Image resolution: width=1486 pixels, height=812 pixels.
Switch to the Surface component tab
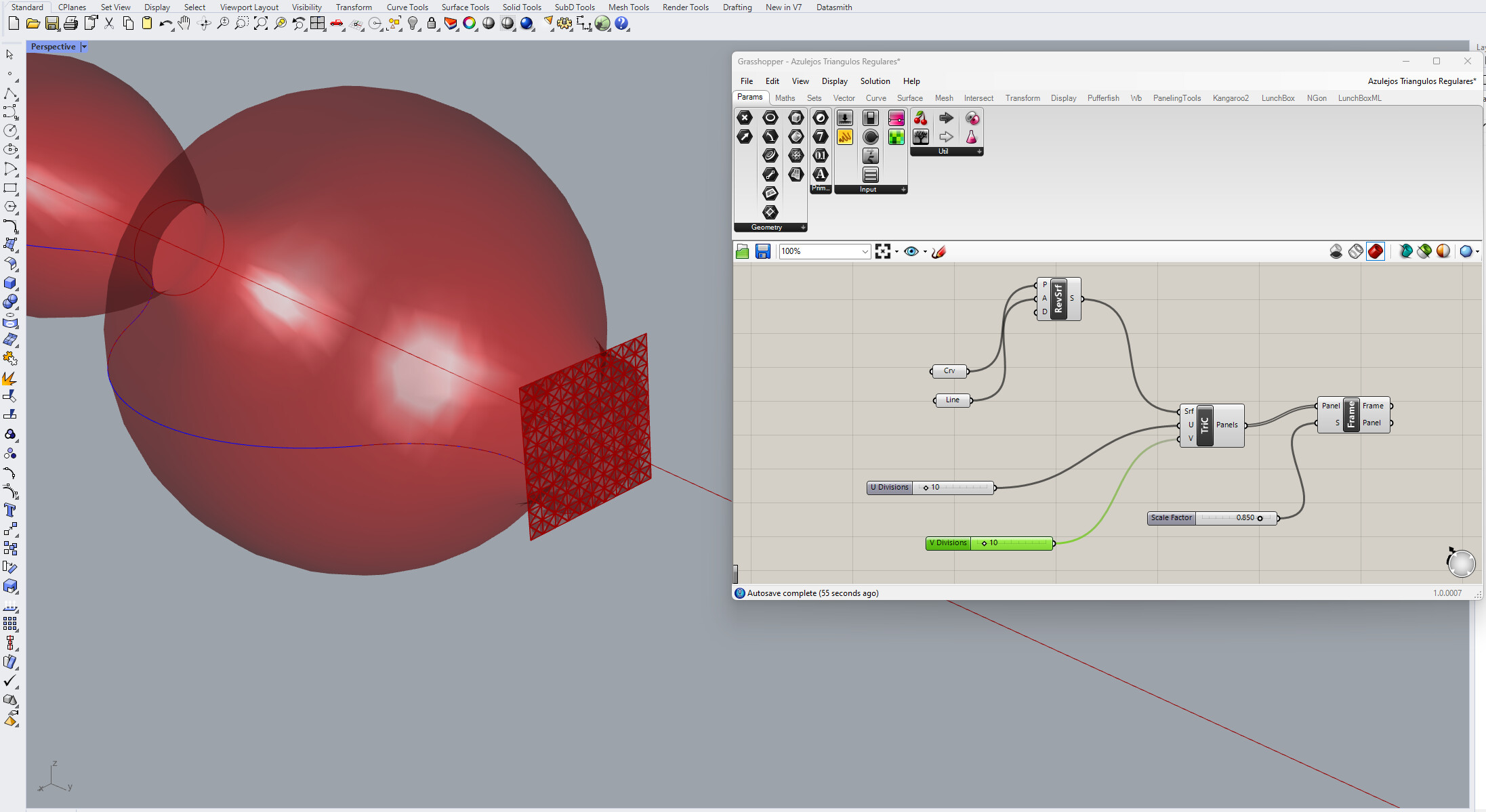(909, 98)
